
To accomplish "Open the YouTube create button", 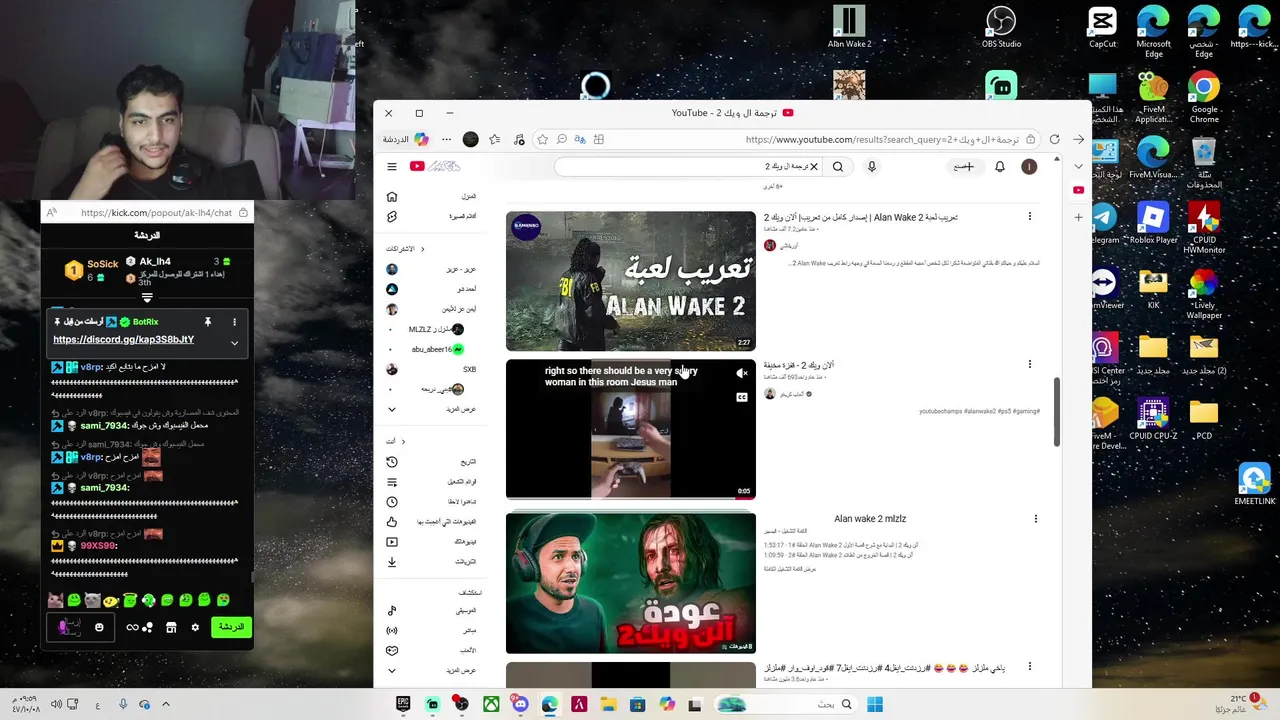I will 964,167.
